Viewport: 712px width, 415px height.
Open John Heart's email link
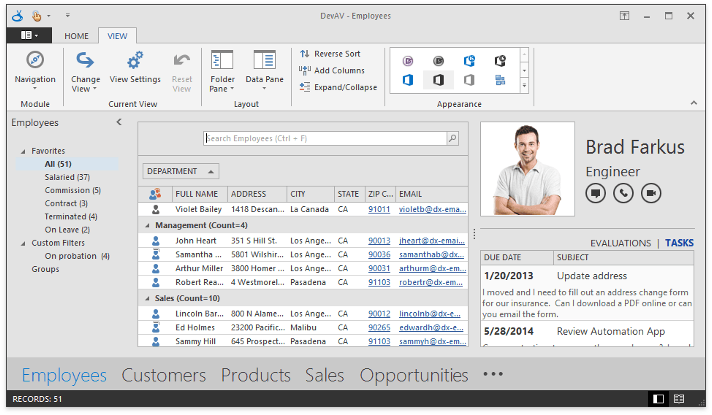pyautogui.click(x=432, y=241)
